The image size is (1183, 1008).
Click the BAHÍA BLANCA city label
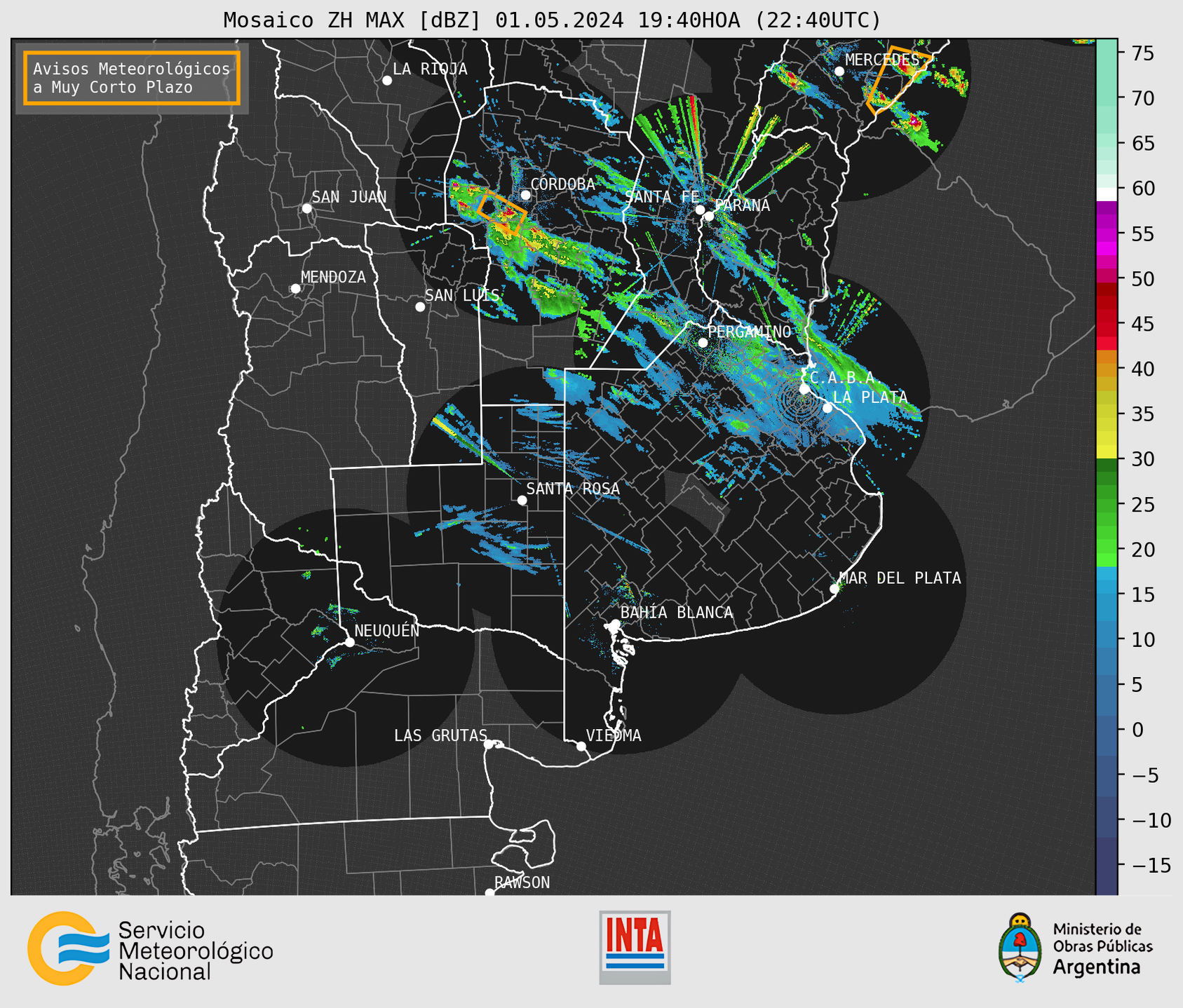[x=677, y=613]
